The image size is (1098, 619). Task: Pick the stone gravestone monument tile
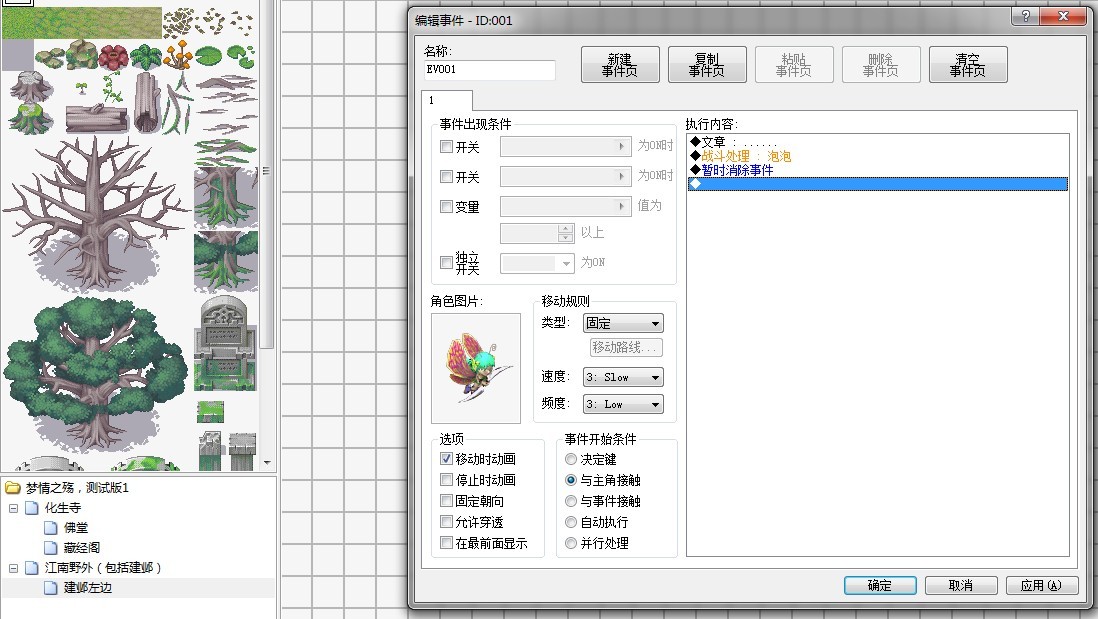(225, 343)
